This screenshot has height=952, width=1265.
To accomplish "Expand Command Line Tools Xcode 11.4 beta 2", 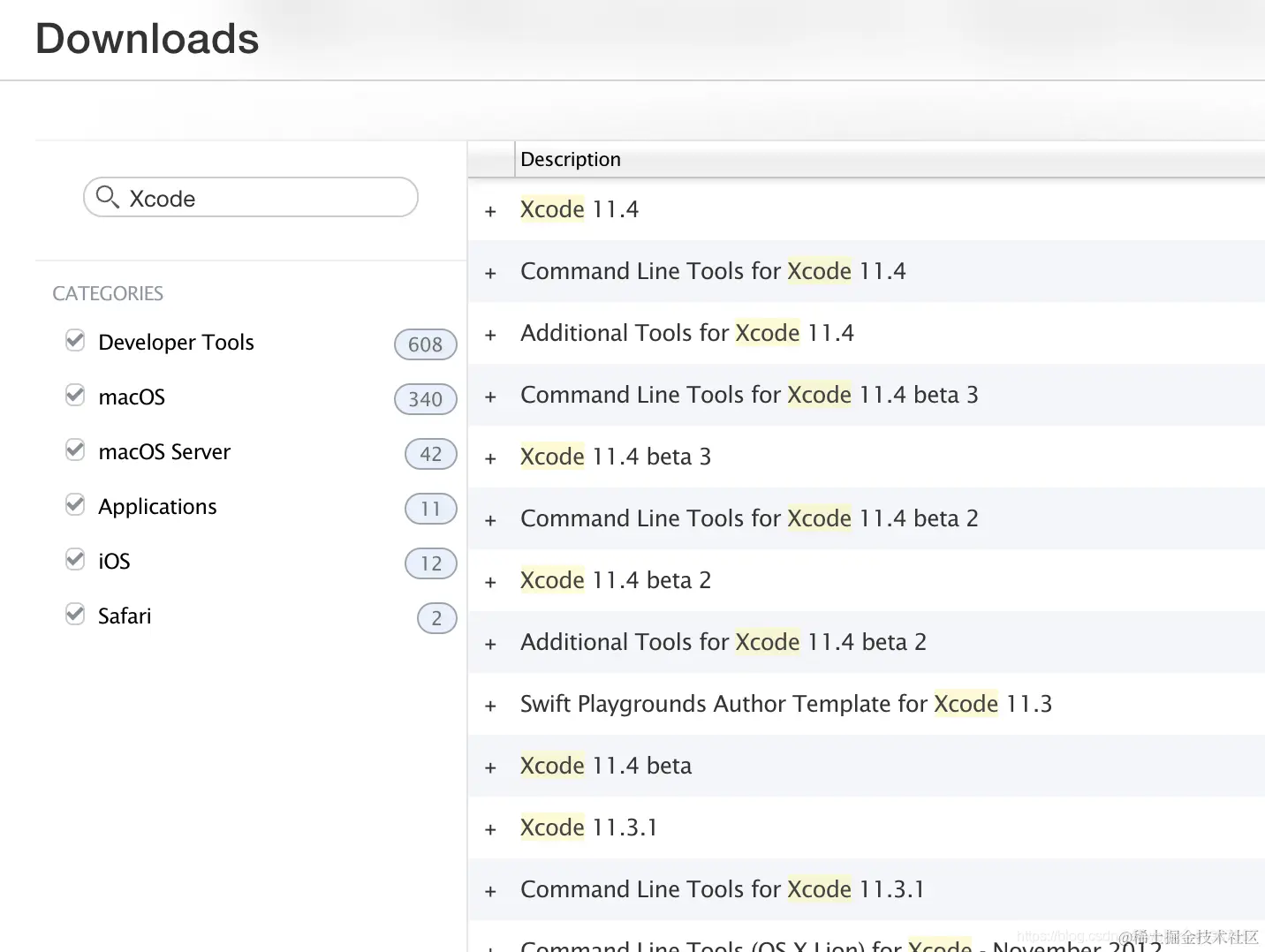I will 490,520.
